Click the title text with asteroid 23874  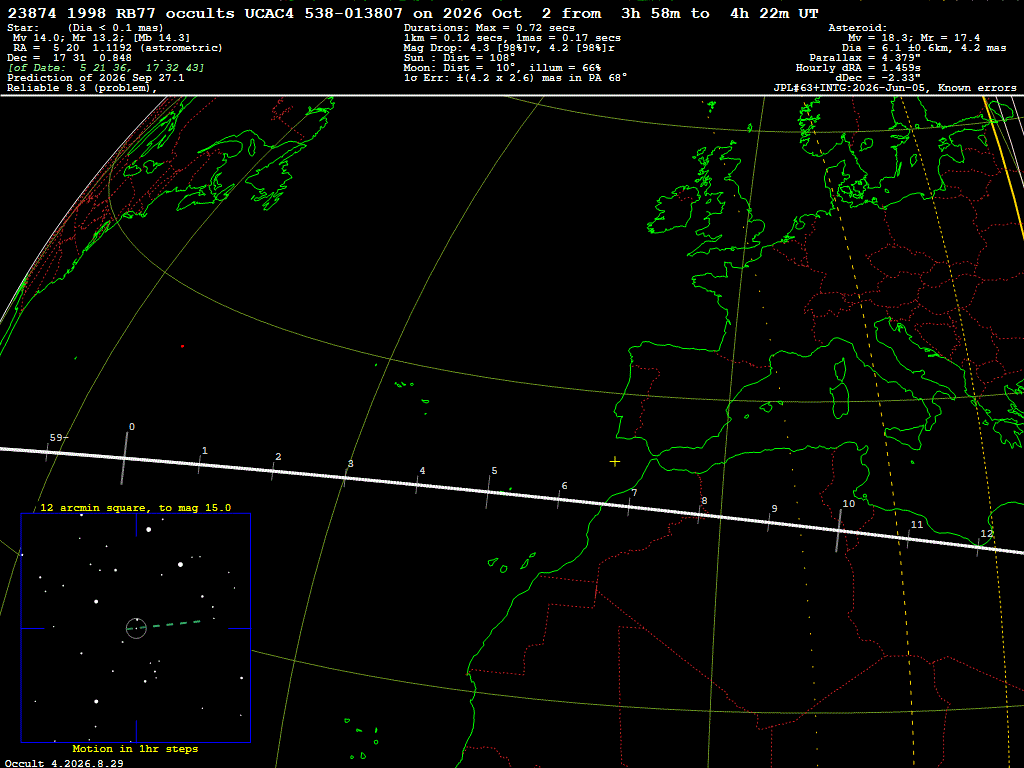[412, 14]
